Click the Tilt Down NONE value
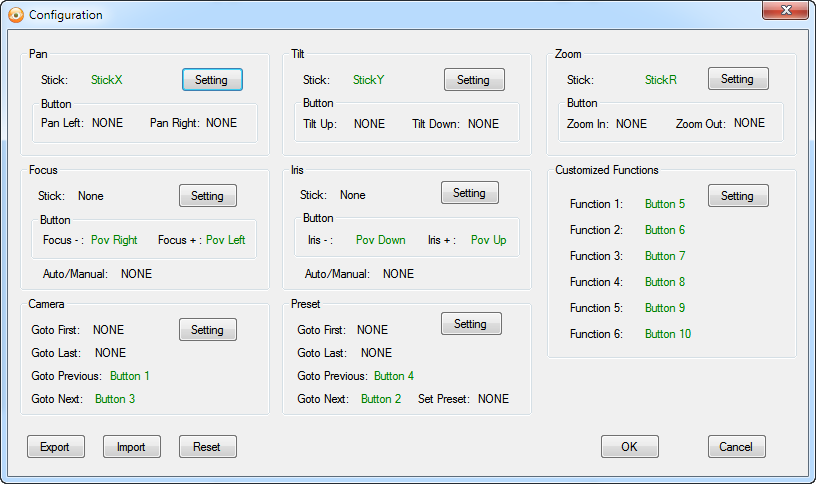The image size is (816, 484). pyautogui.click(x=483, y=124)
